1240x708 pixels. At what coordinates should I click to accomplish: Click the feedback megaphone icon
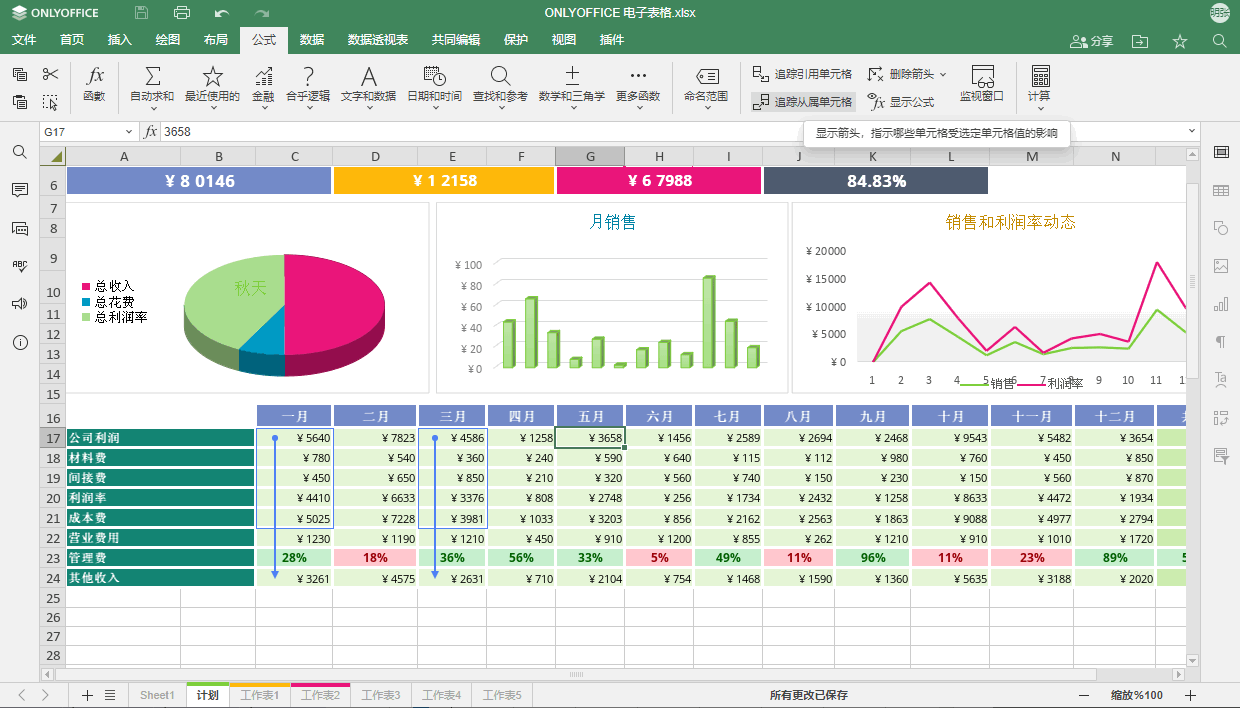pyautogui.click(x=20, y=304)
